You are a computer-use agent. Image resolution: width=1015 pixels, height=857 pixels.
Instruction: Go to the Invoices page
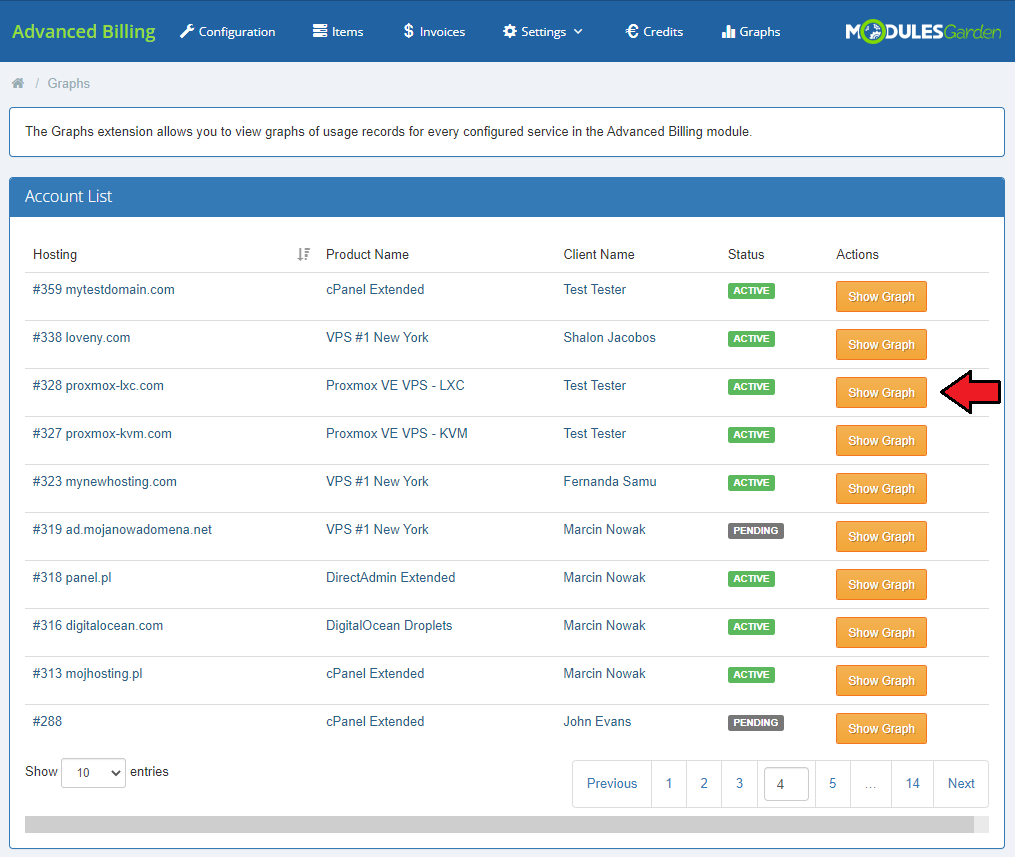(x=434, y=31)
